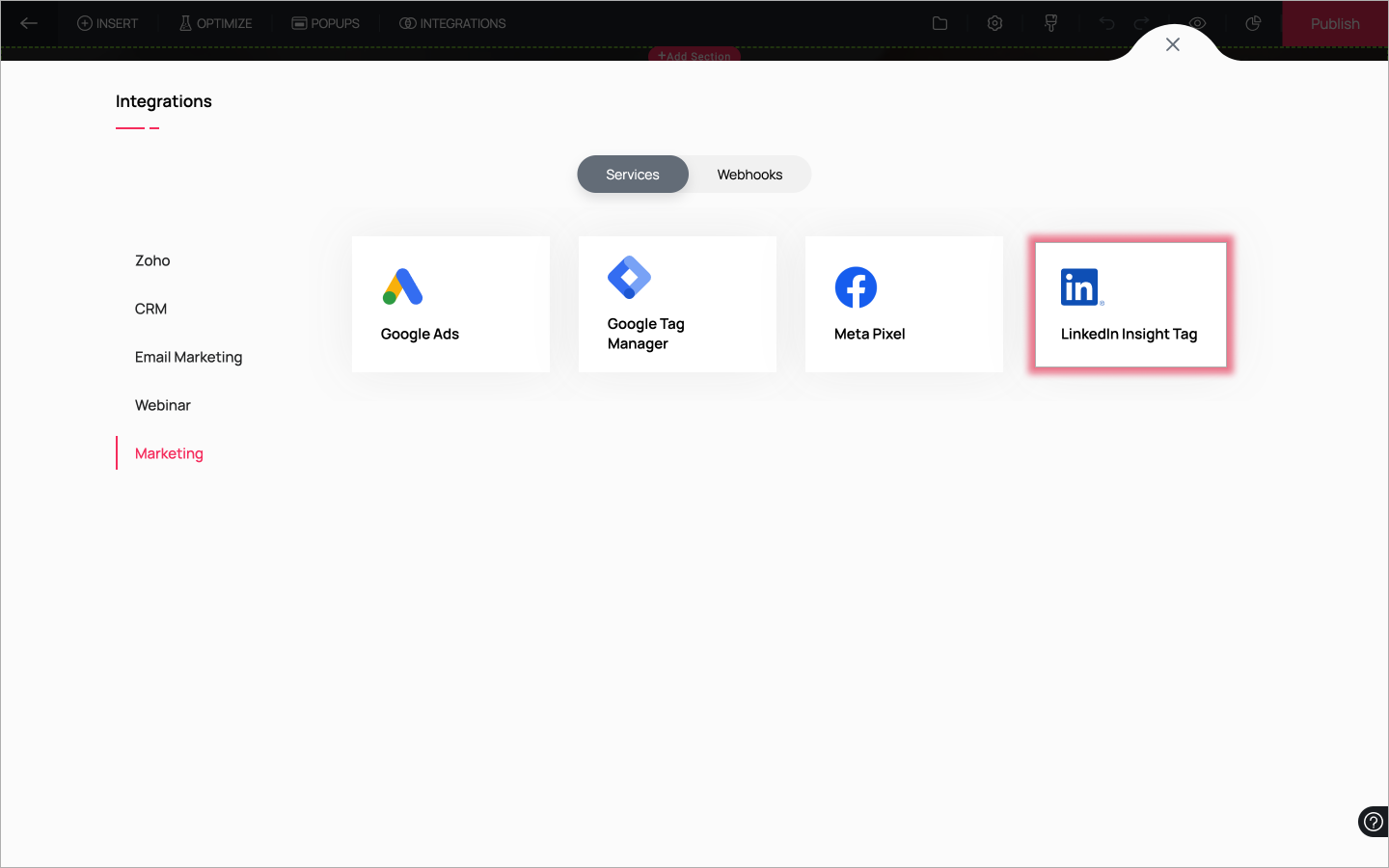Open the INSERT menu in the top bar
The height and width of the screenshot is (868, 1389).
click(107, 23)
